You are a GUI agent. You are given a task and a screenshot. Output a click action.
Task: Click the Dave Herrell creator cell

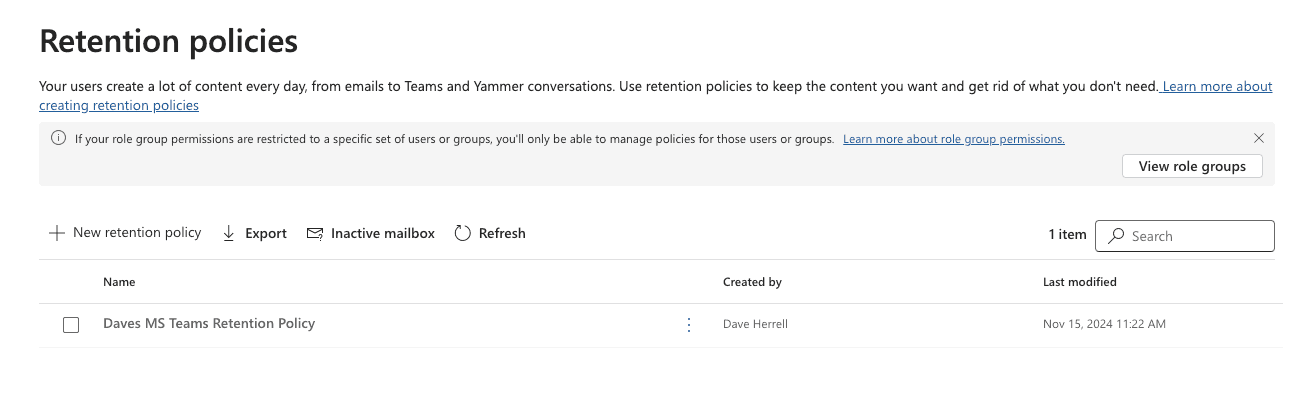(755, 324)
